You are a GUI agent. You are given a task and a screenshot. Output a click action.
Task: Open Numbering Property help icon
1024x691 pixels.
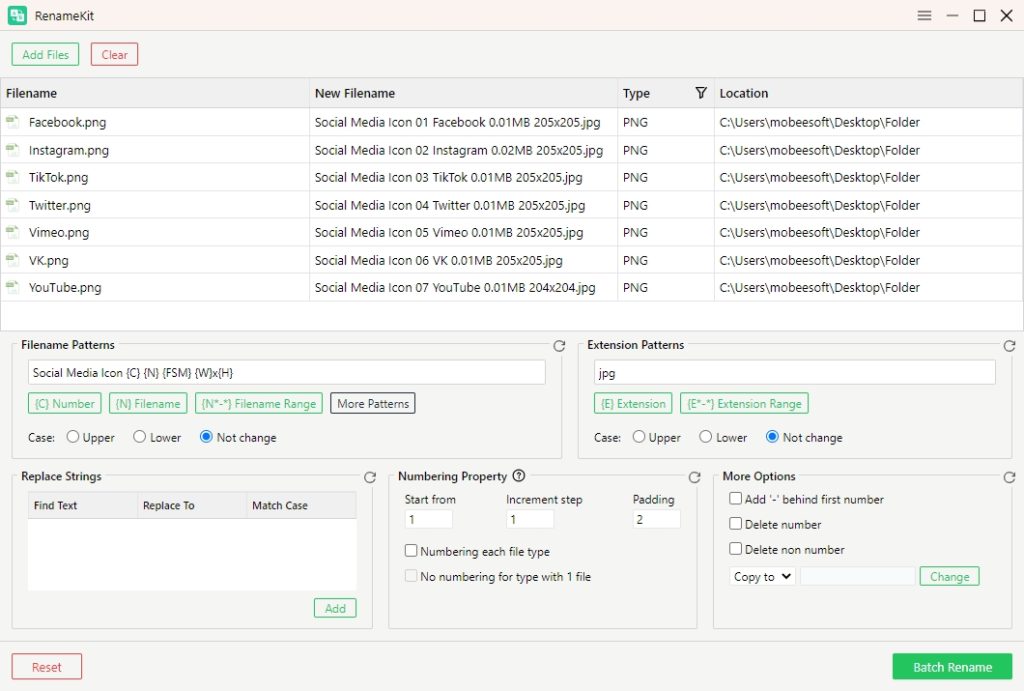519,477
